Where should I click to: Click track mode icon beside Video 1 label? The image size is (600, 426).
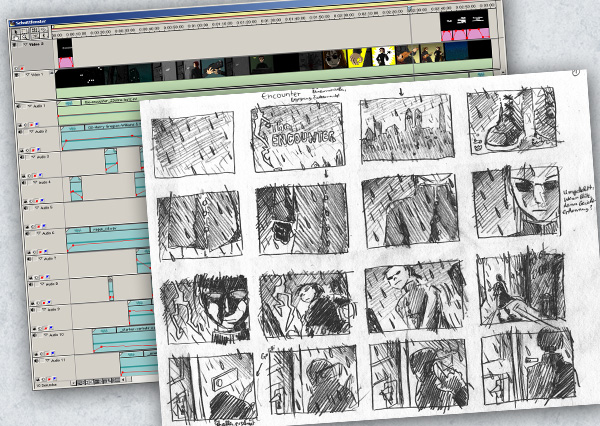[52, 73]
